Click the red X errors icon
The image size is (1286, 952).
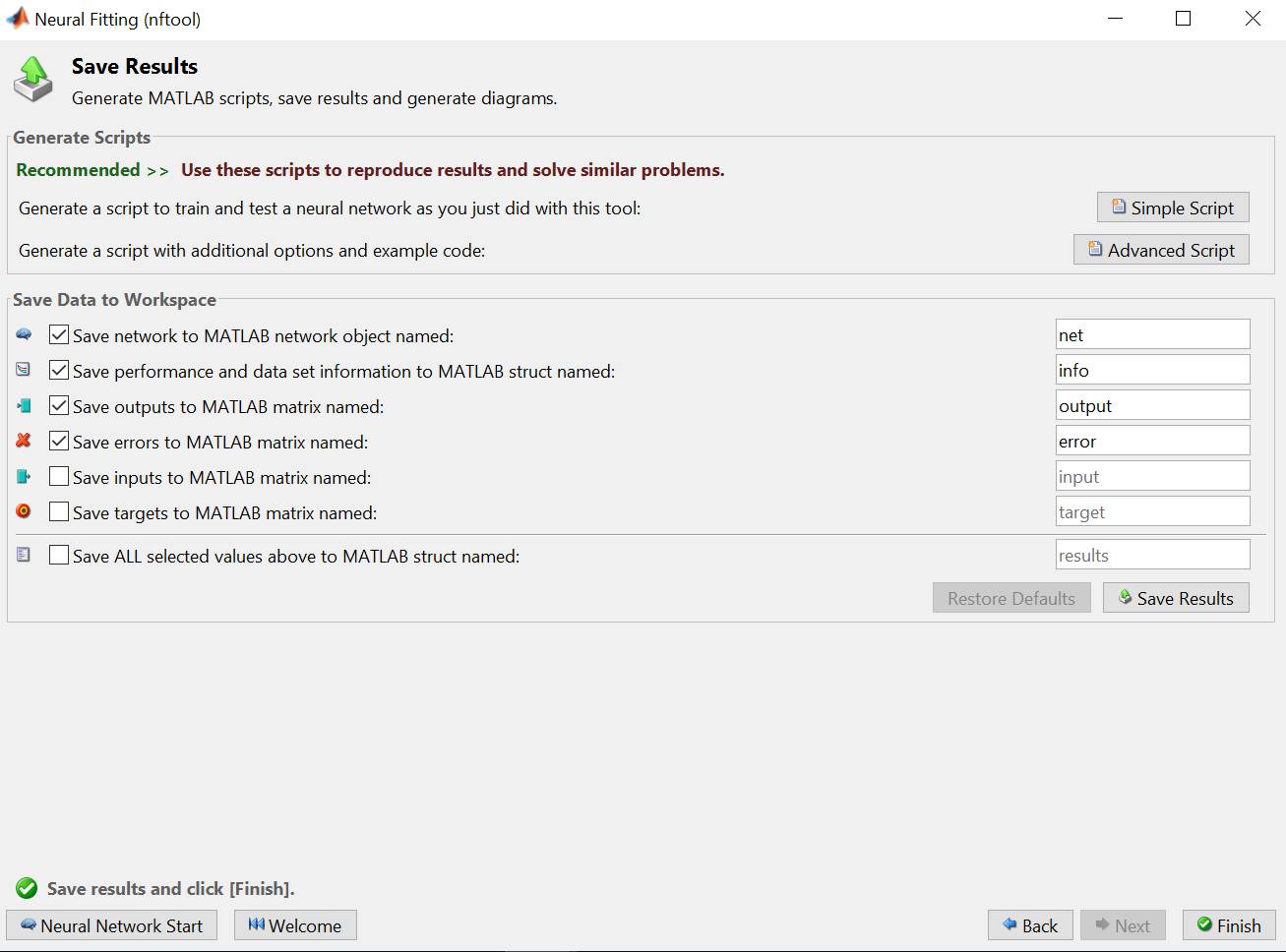(24, 442)
